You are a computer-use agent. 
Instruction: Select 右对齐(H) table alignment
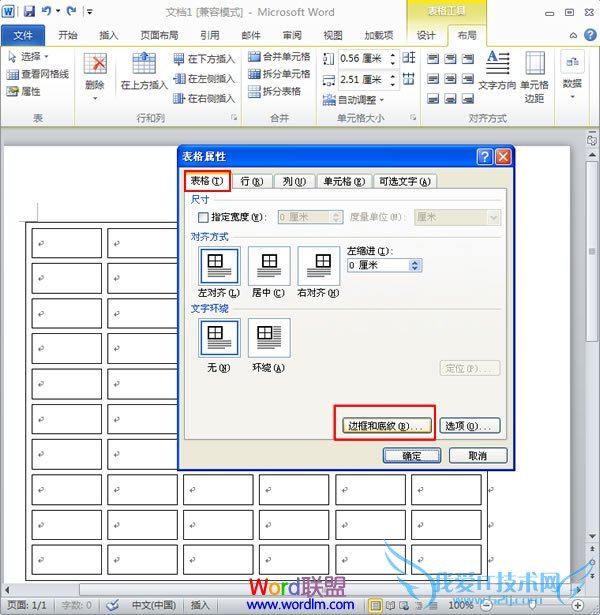click(318, 266)
